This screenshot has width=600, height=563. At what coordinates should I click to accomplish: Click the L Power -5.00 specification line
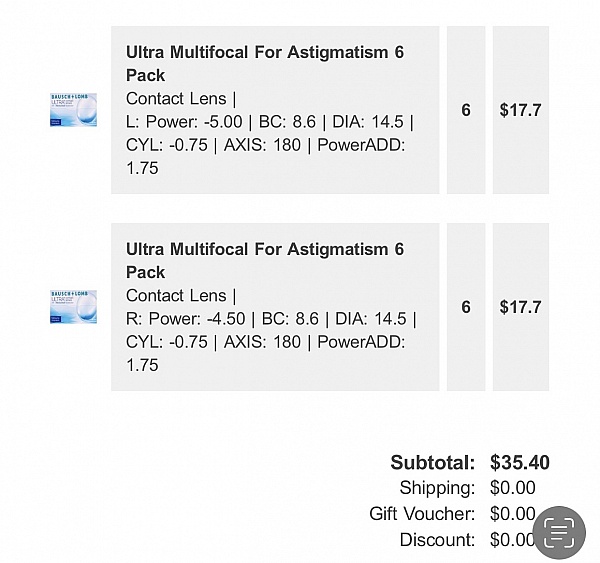270,122
